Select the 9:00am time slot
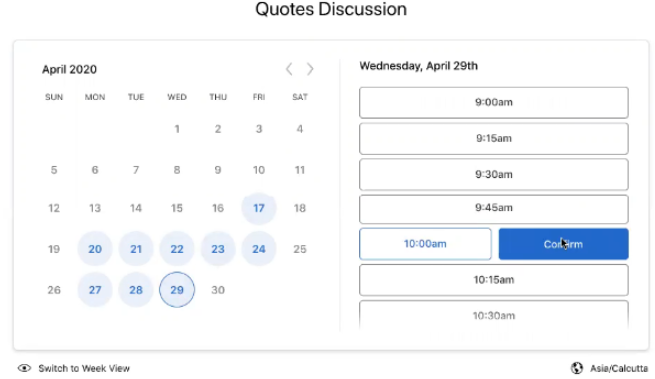Viewport: 655px width, 379px height. point(493,102)
